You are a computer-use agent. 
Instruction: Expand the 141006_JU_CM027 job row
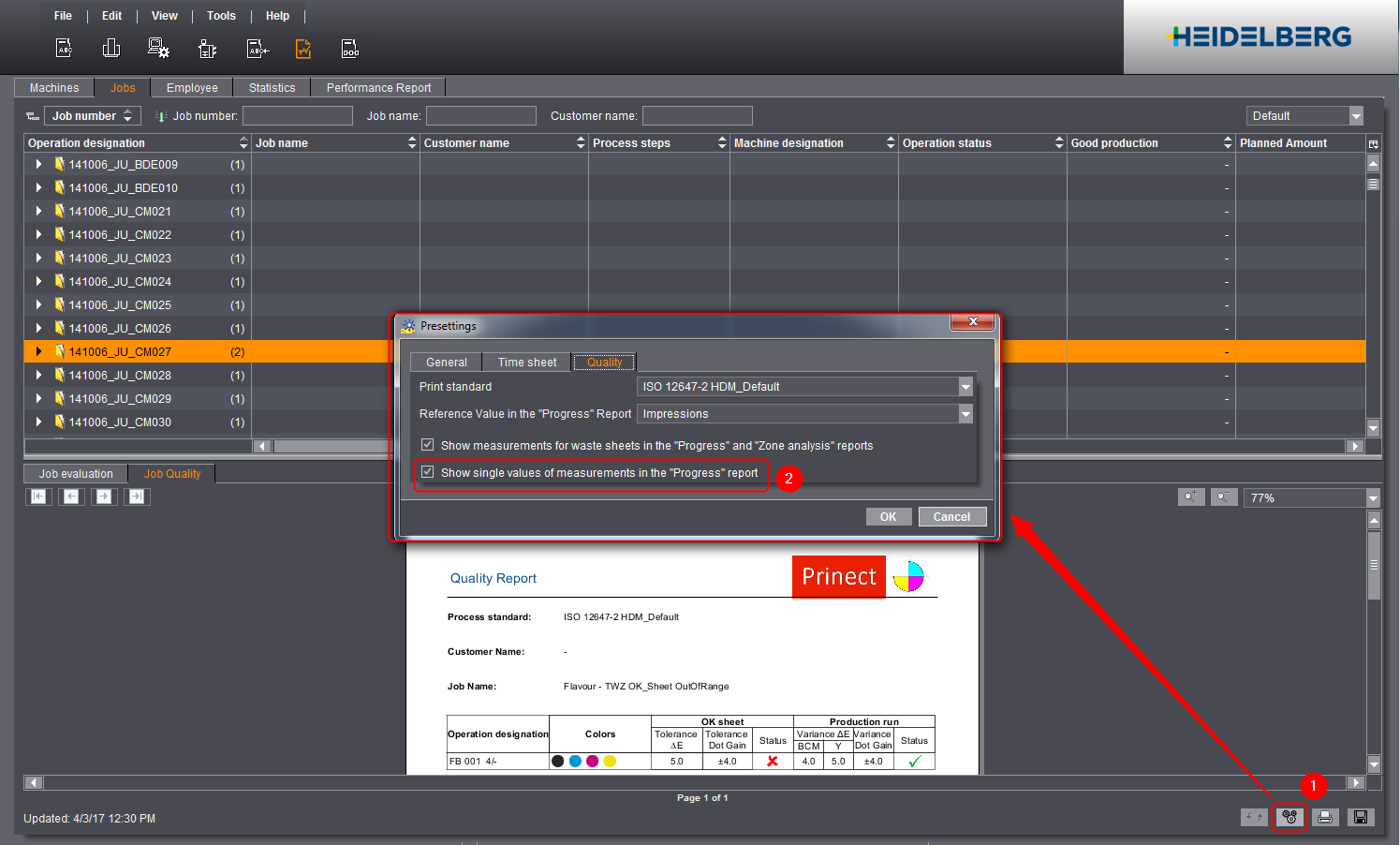coord(38,351)
